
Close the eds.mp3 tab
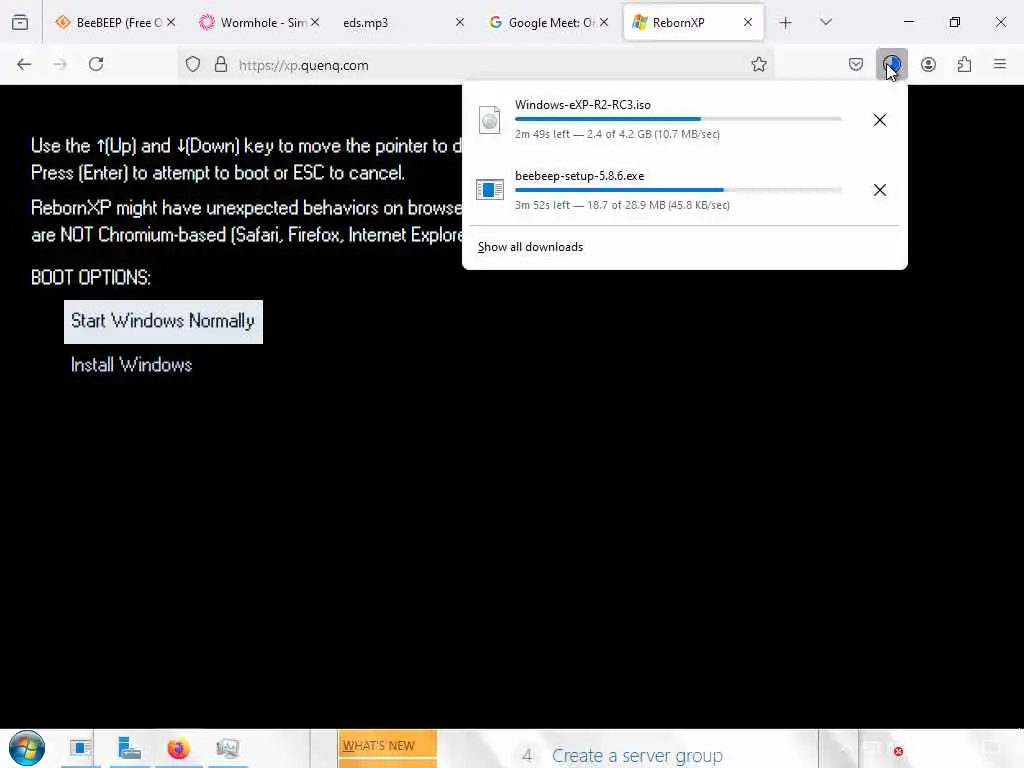point(460,22)
